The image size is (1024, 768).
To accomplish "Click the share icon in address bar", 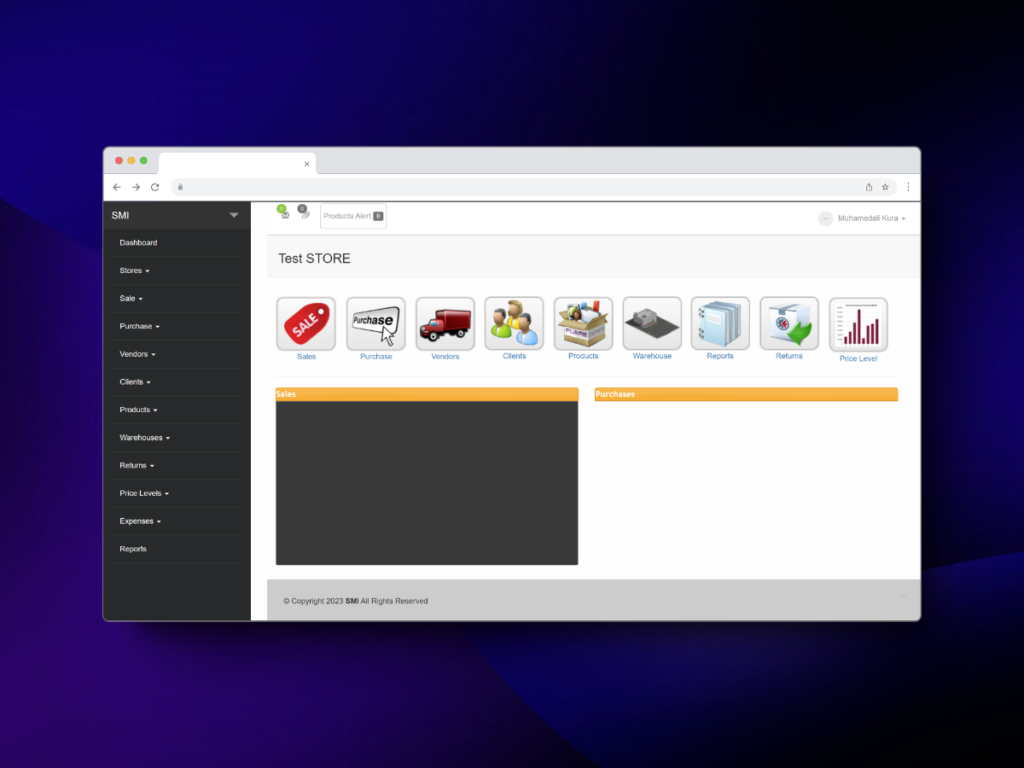I will 869,187.
